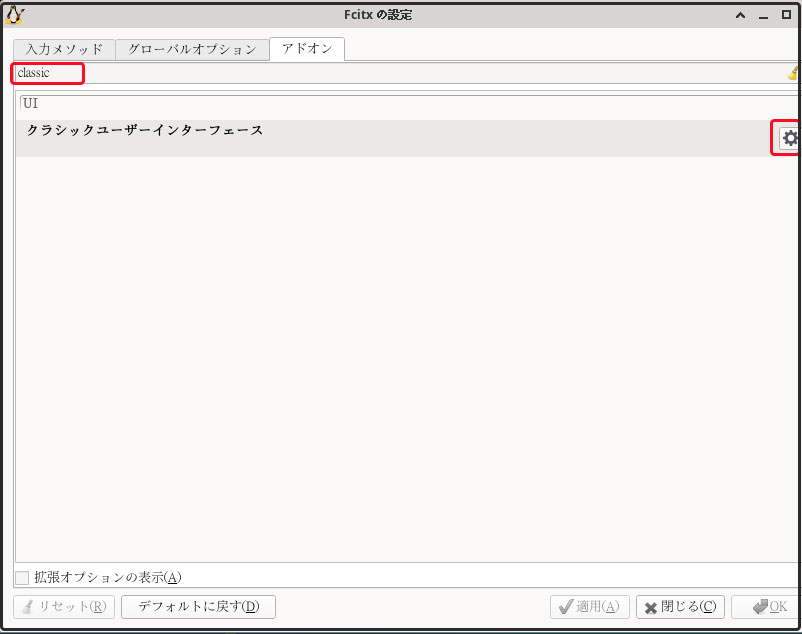Open settings gear for クラシックユーザーインターフェース

789,138
